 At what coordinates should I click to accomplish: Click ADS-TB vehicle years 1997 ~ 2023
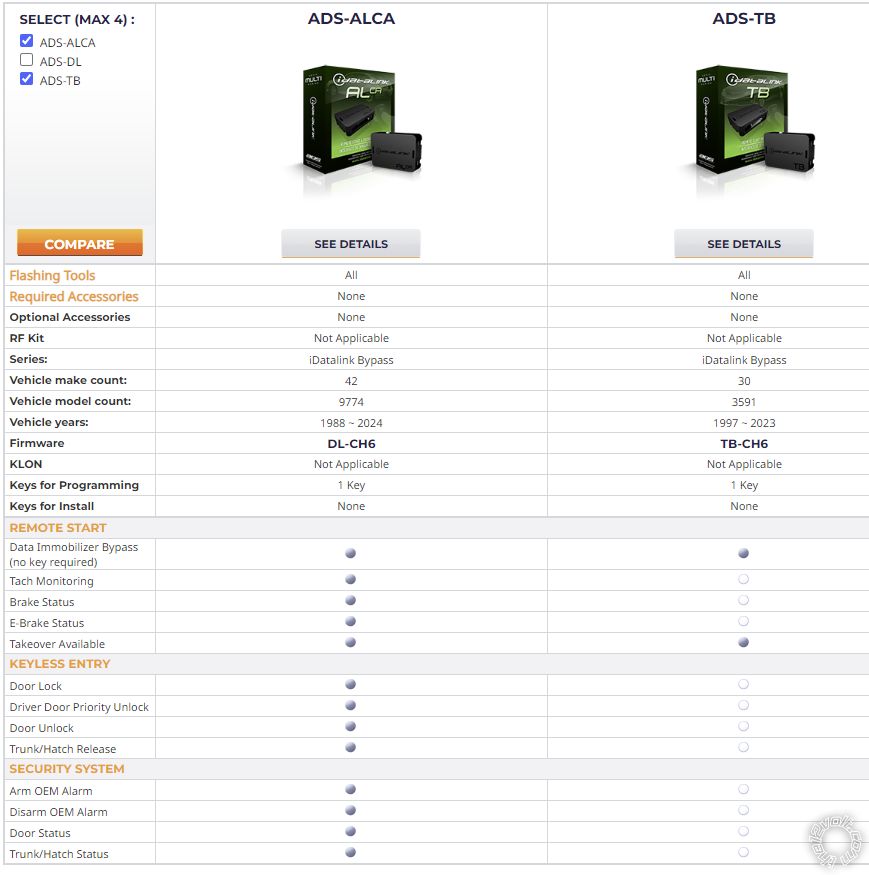coord(744,423)
